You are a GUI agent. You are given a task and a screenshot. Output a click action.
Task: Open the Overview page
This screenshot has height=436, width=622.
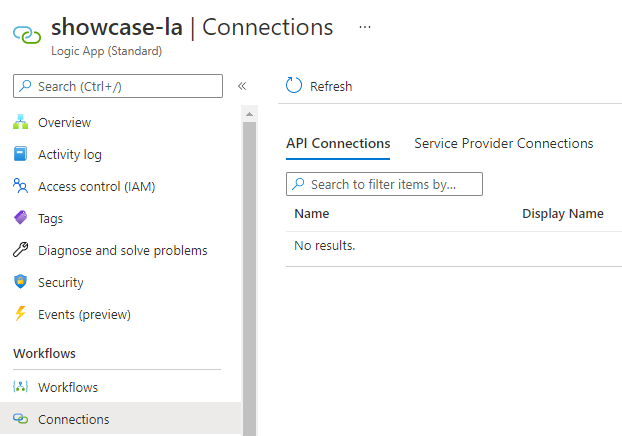click(x=64, y=123)
